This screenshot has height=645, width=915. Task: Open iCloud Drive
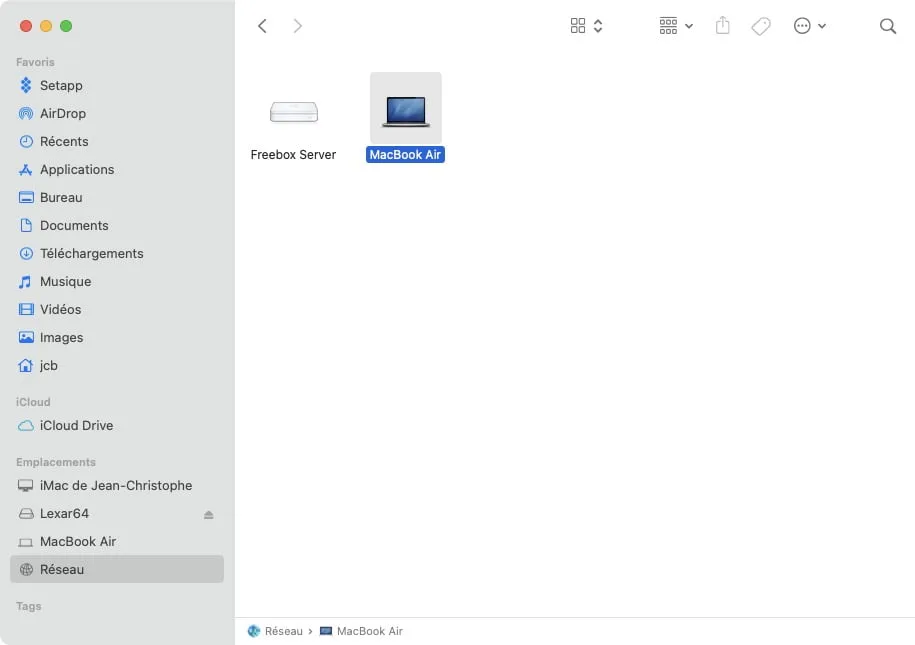point(117,426)
